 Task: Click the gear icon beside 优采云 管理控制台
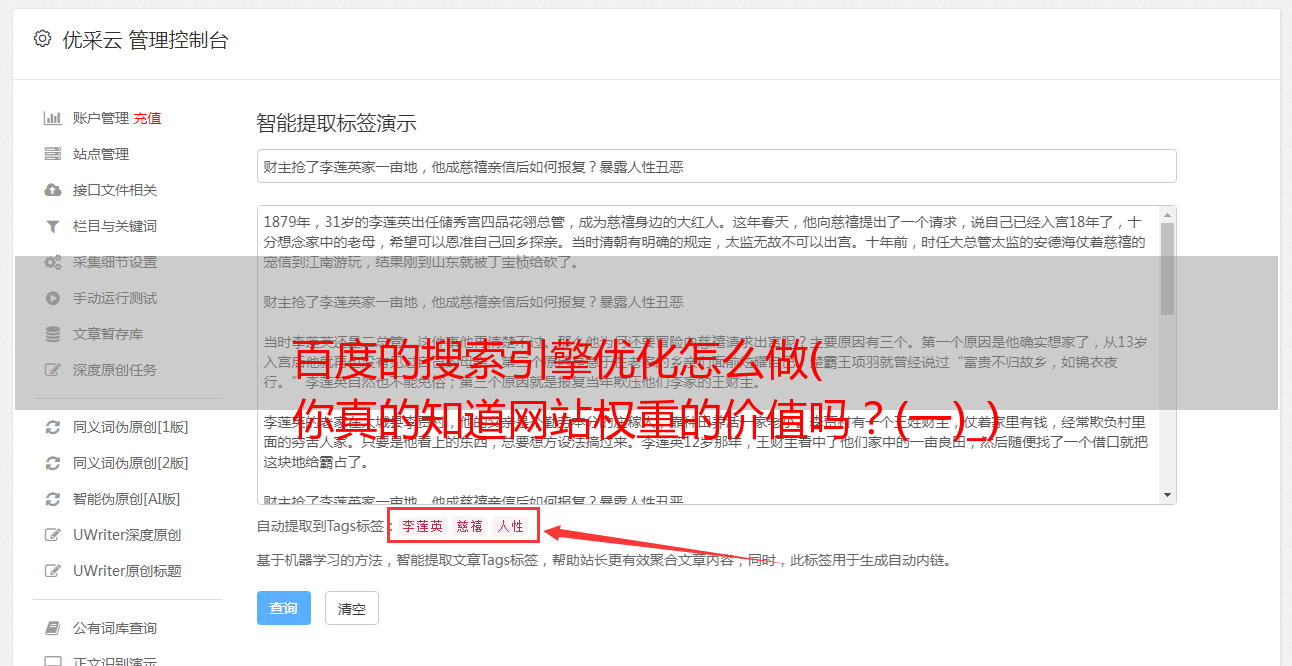click(x=42, y=39)
